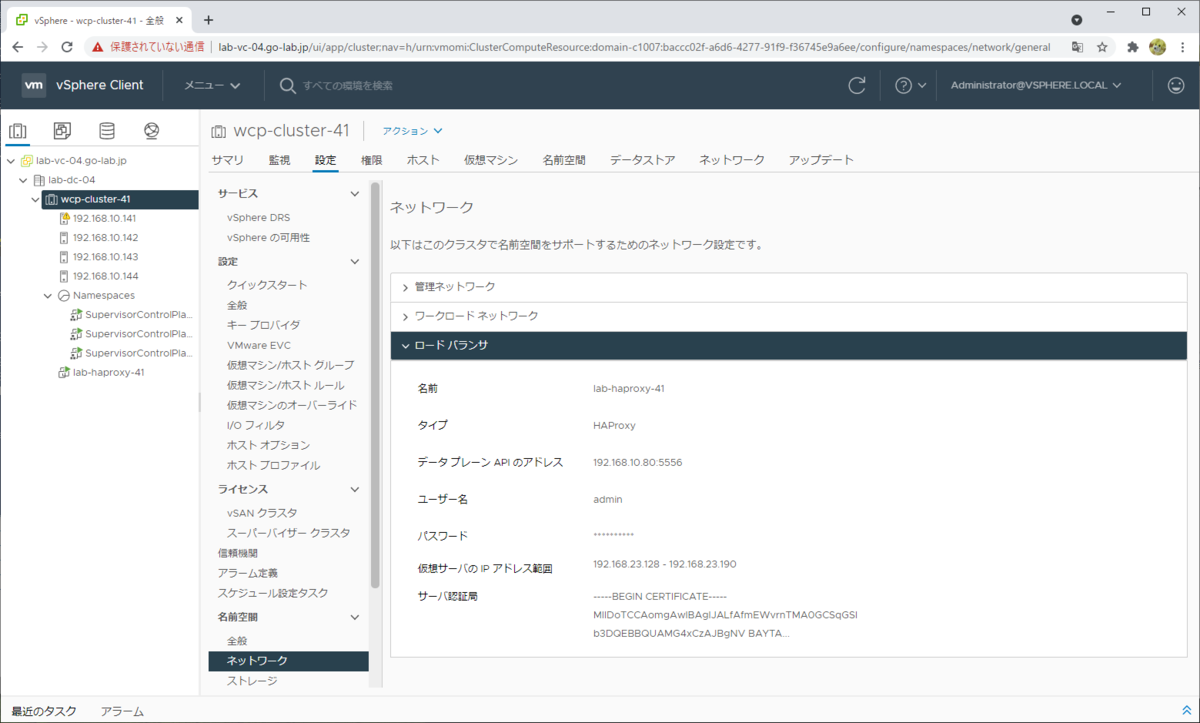The width and height of the screenshot is (1200, 723).
Task: Open アクション dropdown
Action: (412, 131)
